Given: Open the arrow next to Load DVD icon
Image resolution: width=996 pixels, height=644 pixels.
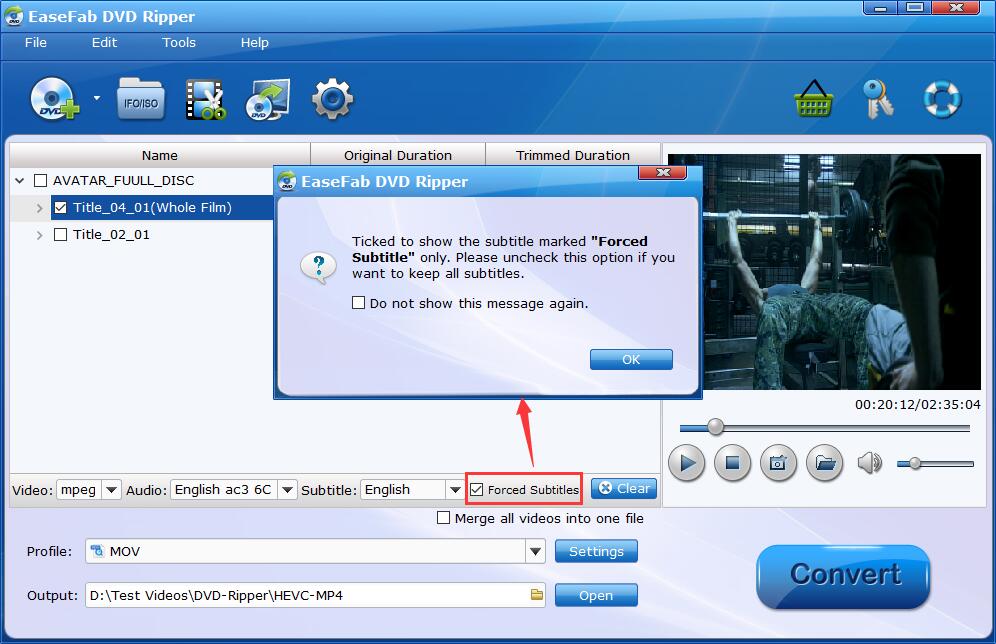Looking at the screenshot, I should coord(97,98).
